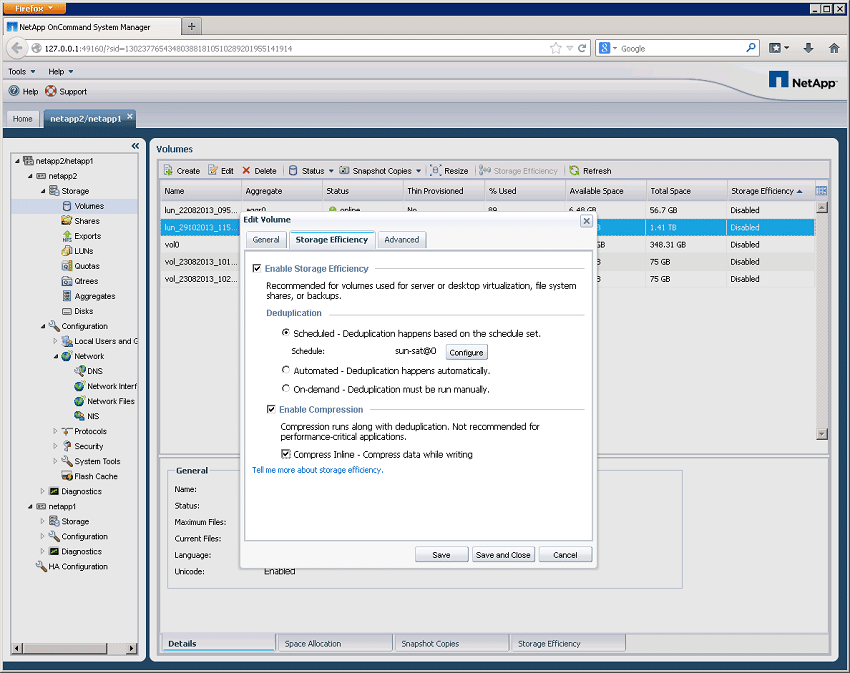850x673 pixels.
Task: Open Network Files tree item
Action: coord(111,401)
